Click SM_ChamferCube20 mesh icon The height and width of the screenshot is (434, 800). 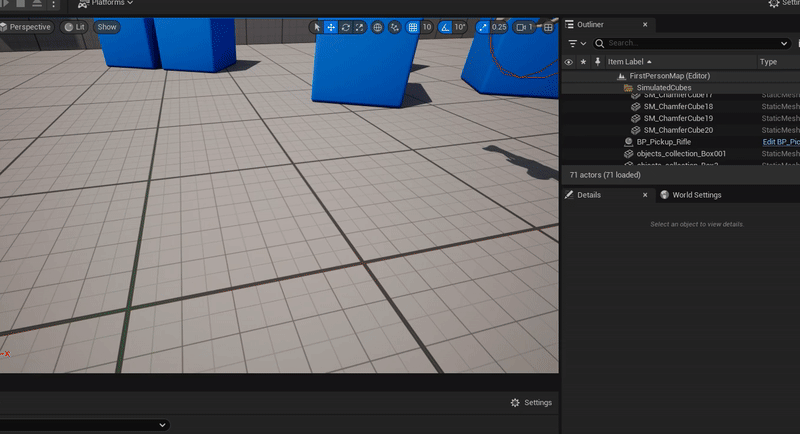(x=635, y=130)
